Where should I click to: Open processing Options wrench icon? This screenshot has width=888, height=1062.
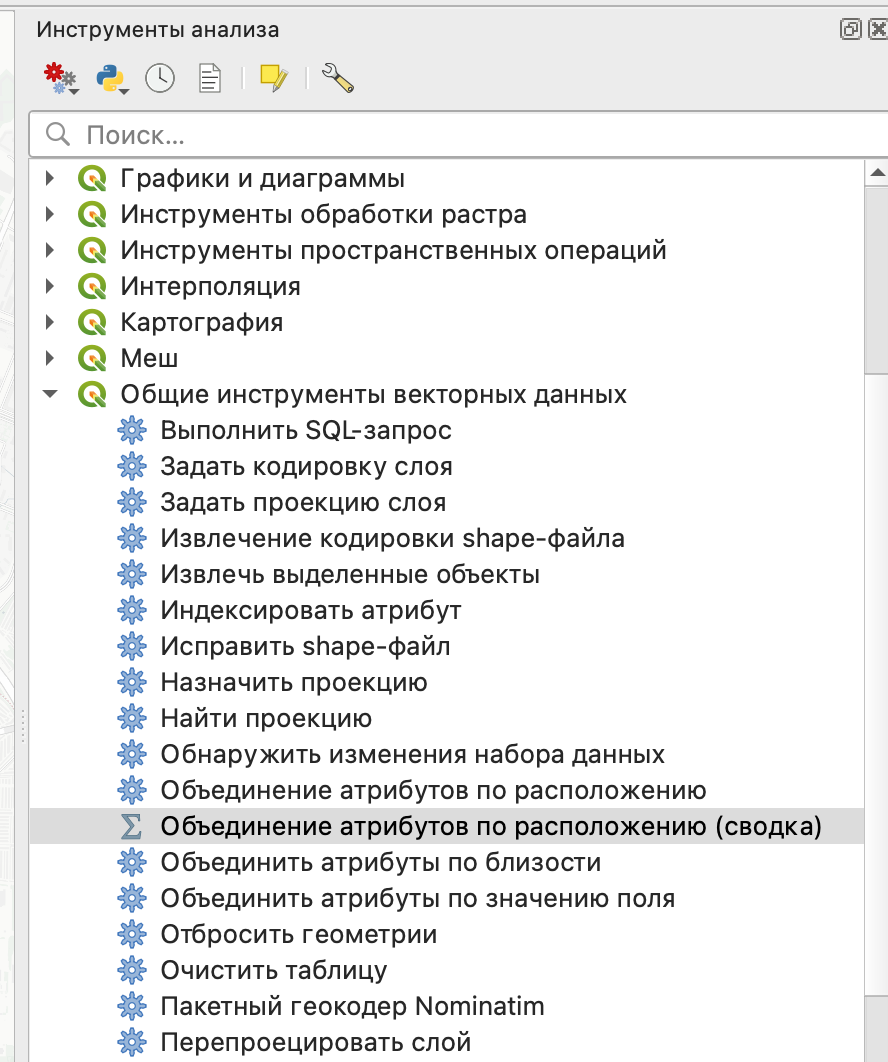pyautogui.click(x=339, y=78)
